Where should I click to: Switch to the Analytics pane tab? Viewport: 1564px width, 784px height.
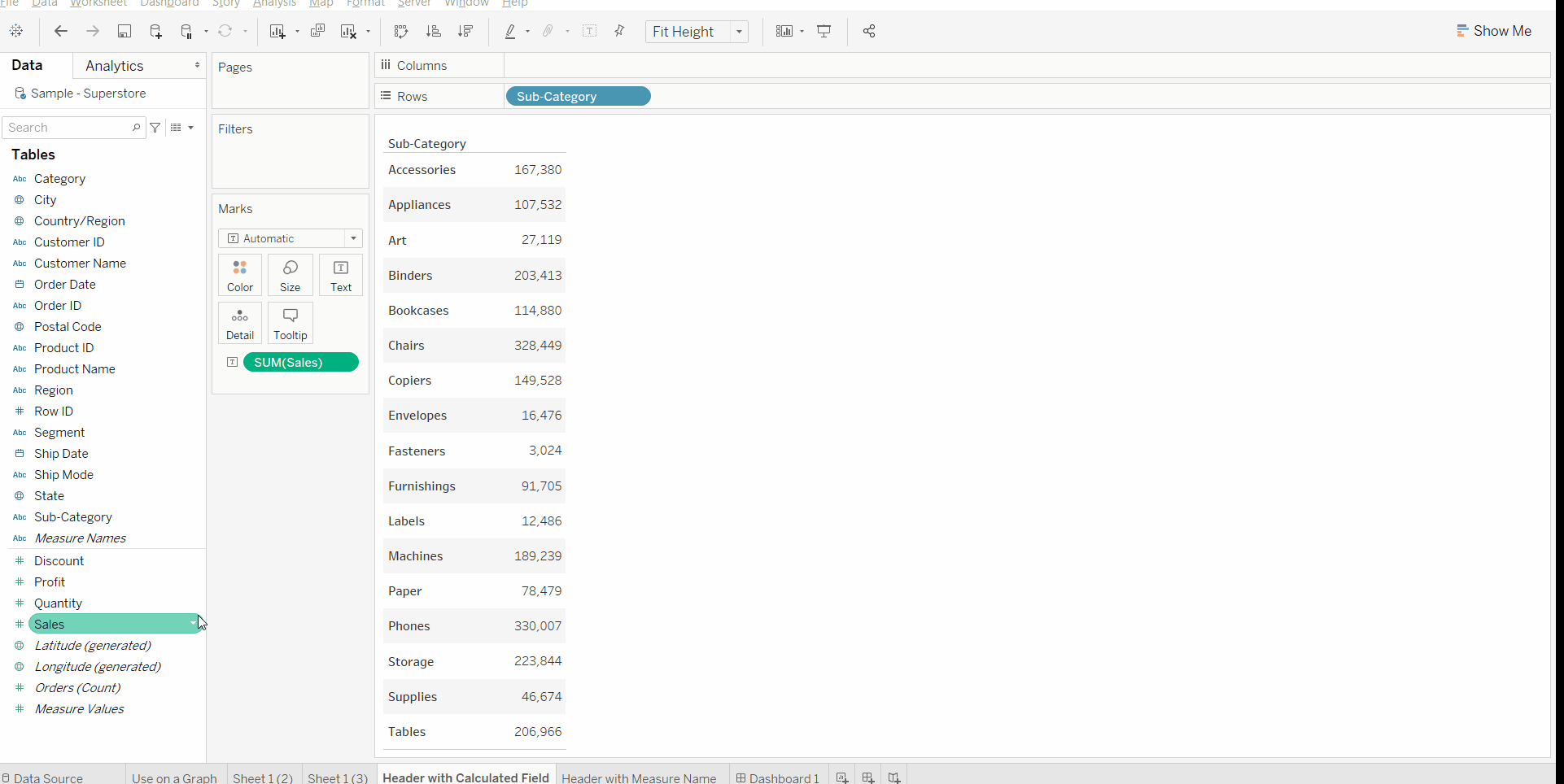[x=114, y=66]
